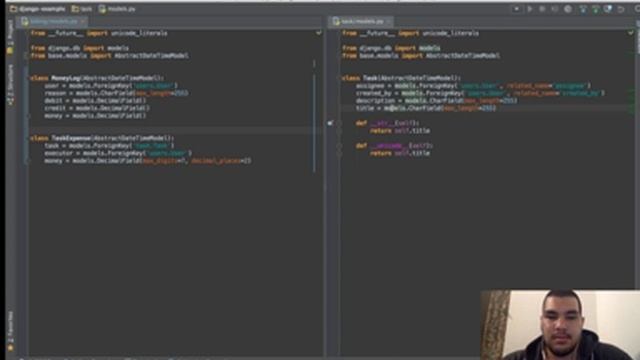Click the 'assignee = models.ForeignKey' line
This screenshot has width=640, height=360.
(473, 86)
